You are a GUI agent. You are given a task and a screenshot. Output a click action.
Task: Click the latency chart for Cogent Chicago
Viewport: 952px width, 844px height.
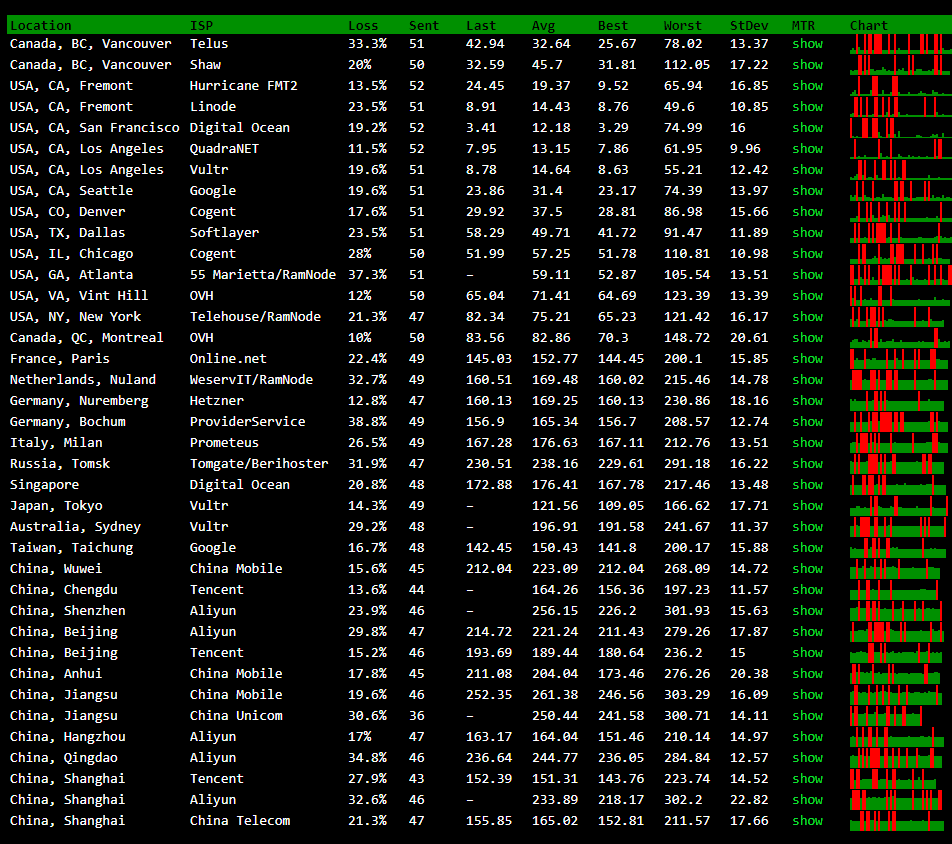point(899,254)
